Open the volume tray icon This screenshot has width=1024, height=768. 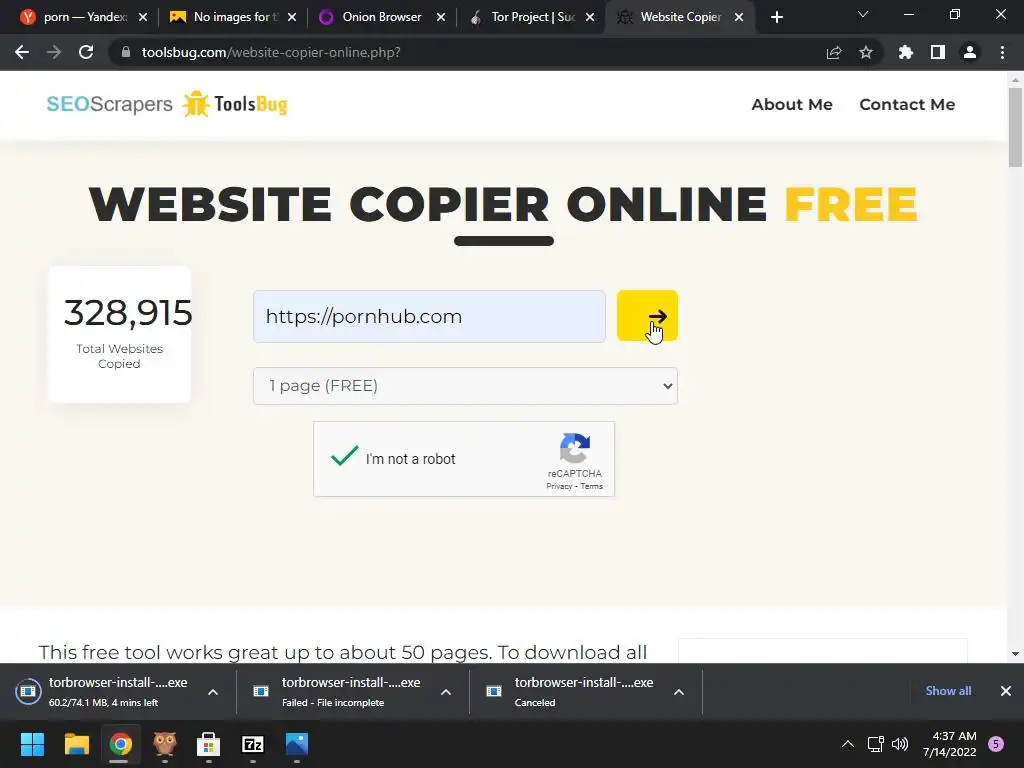[x=900, y=744]
